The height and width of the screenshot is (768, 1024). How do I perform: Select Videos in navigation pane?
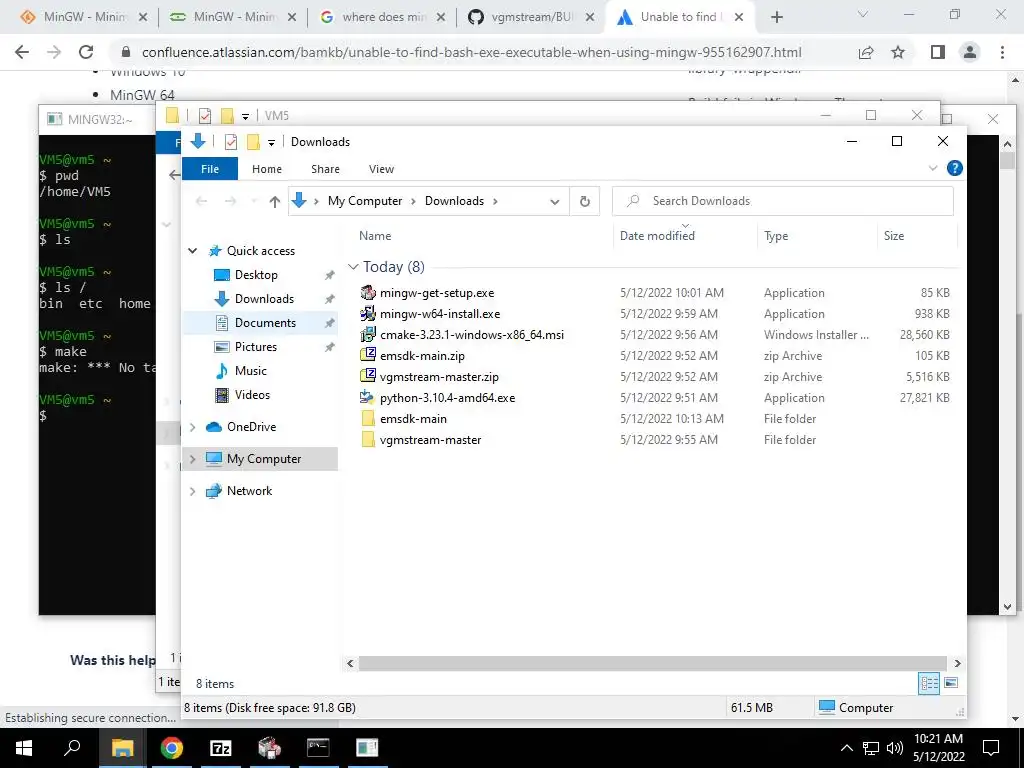click(252, 395)
